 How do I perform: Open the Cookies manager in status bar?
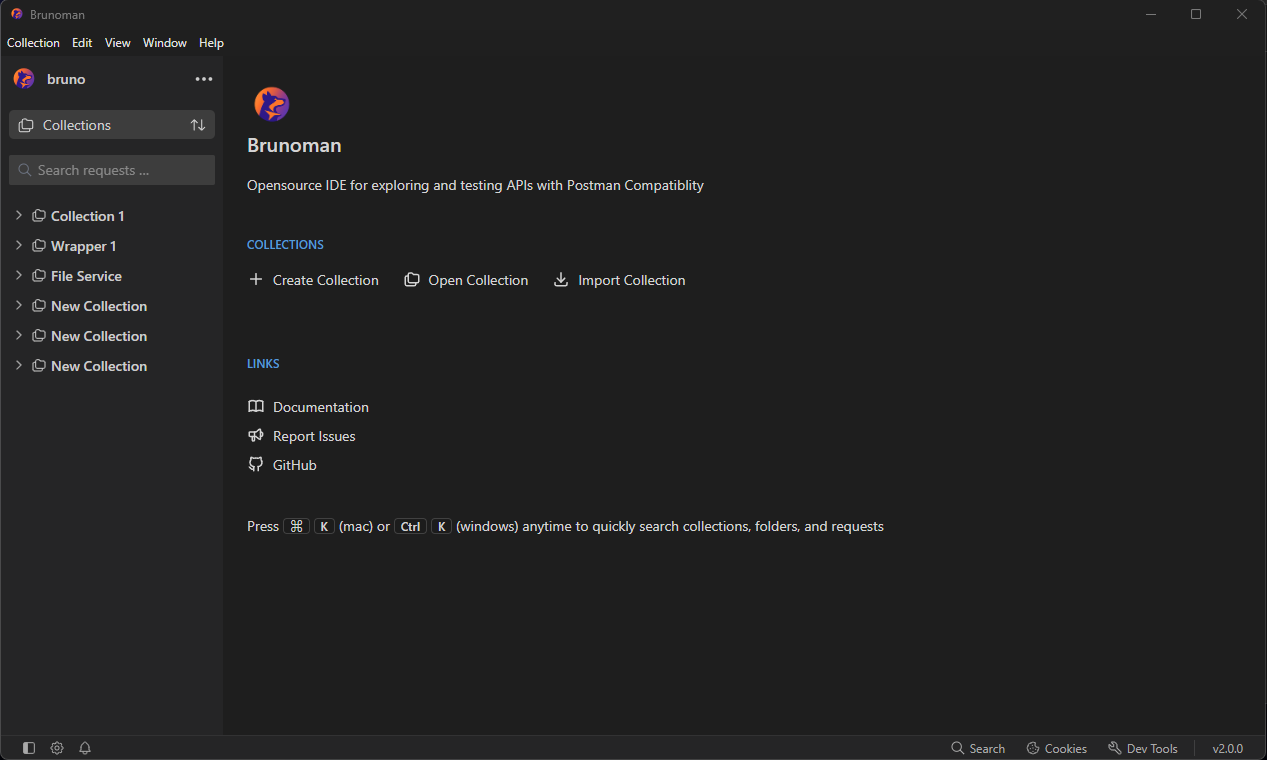pos(1056,747)
